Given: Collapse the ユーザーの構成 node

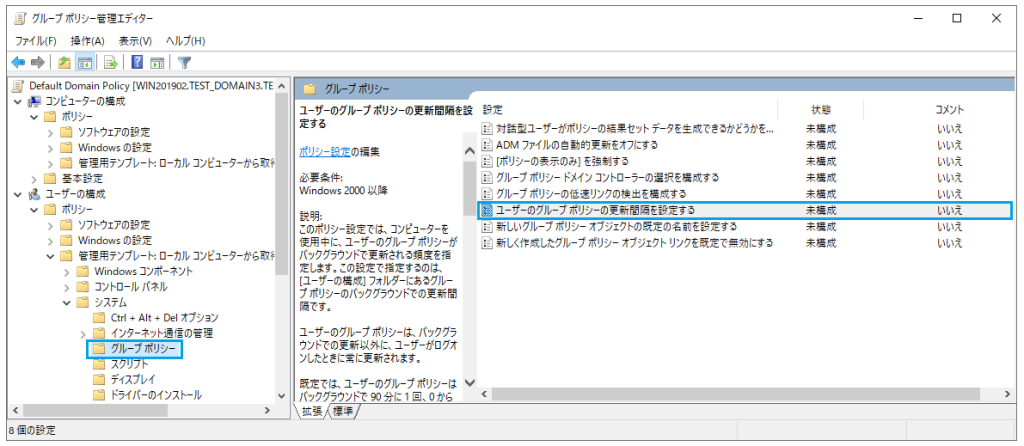Looking at the screenshot, I should pyautogui.click(x=17, y=194).
